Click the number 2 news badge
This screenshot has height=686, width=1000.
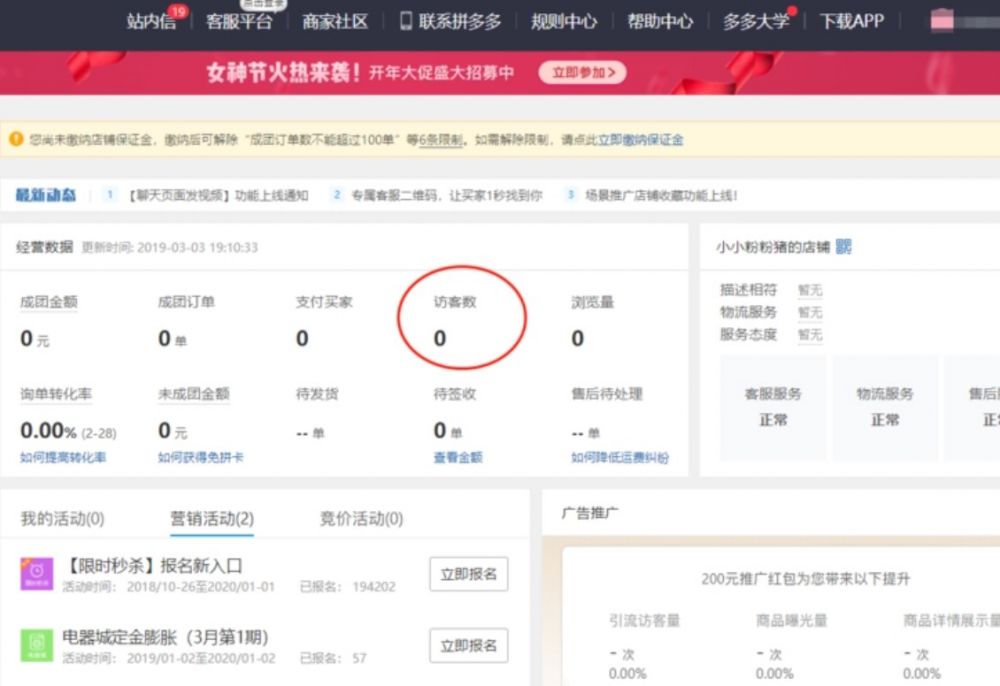coord(337,195)
